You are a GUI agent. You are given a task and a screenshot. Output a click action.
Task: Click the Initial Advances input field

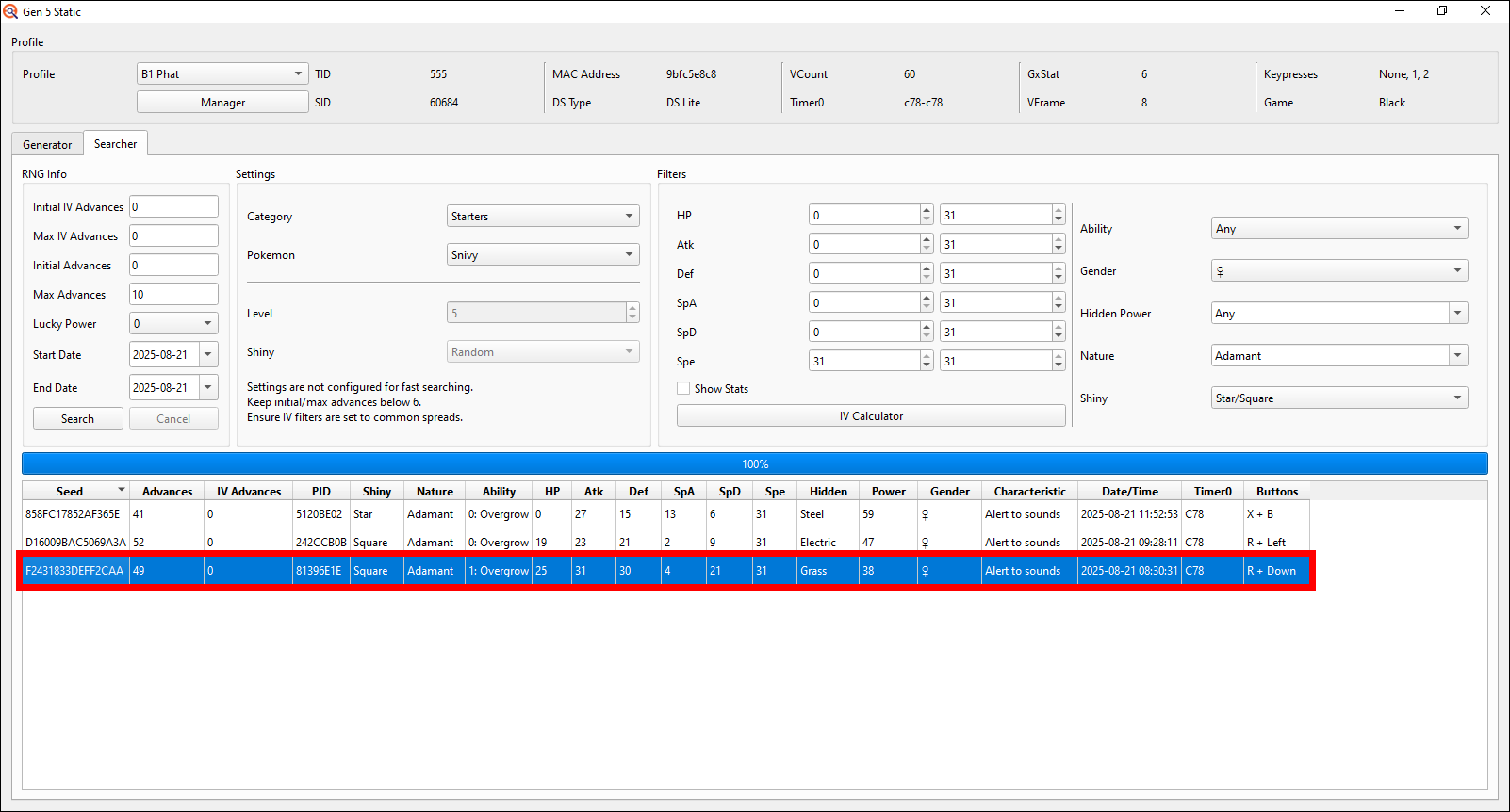tap(173, 265)
